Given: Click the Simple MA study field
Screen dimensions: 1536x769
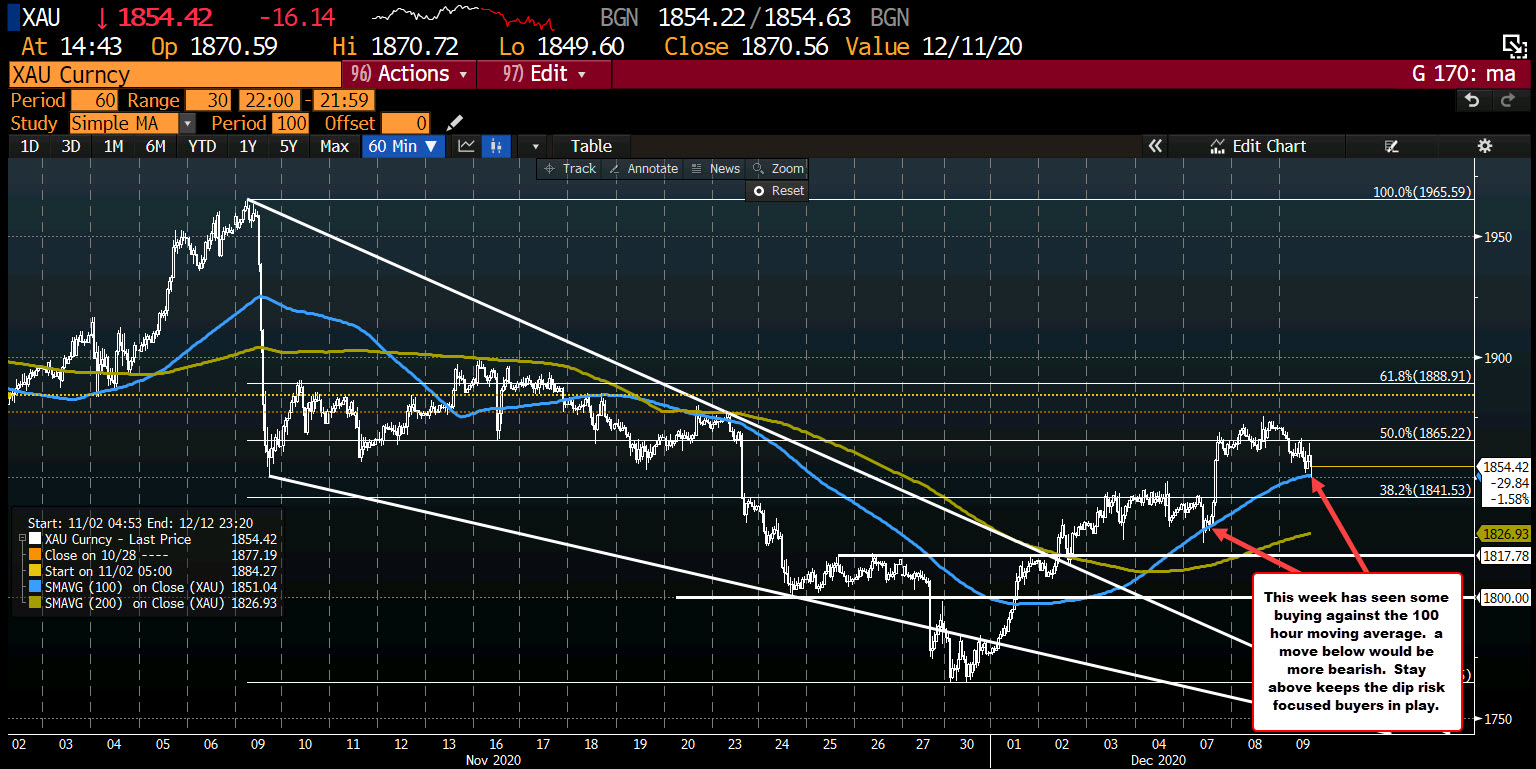Looking at the screenshot, I should [x=124, y=123].
